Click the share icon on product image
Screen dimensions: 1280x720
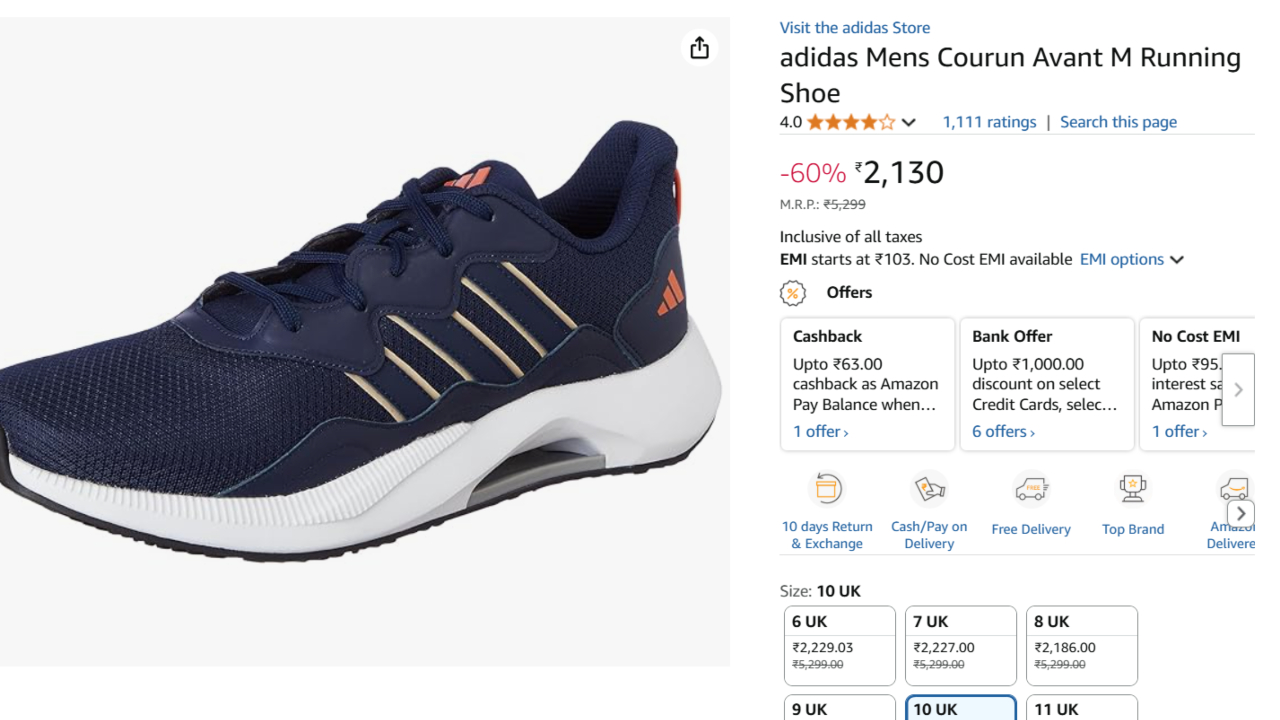pos(699,48)
